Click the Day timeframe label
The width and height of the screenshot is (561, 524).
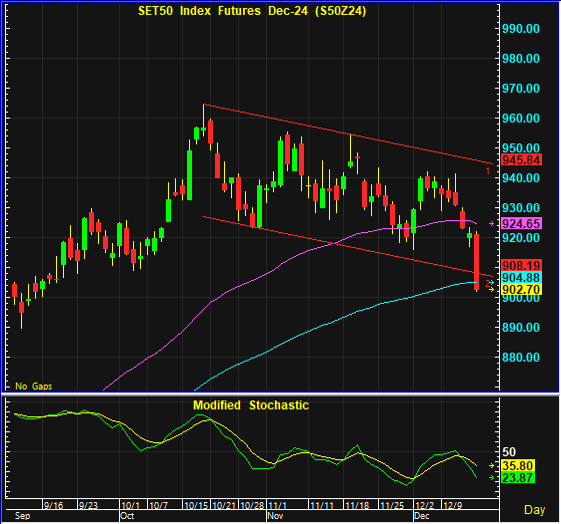535,510
